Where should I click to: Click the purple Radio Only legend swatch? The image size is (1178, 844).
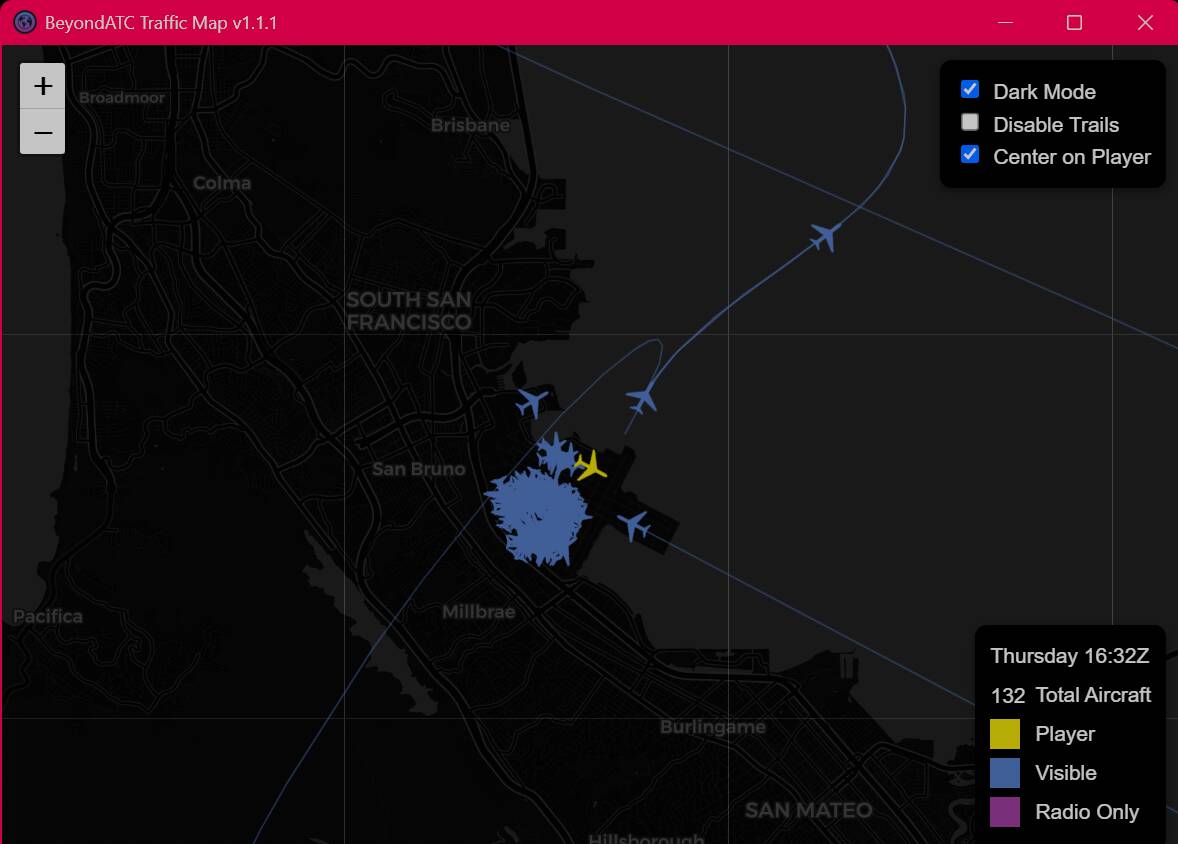pyautogui.click(x=1005, y=812)
